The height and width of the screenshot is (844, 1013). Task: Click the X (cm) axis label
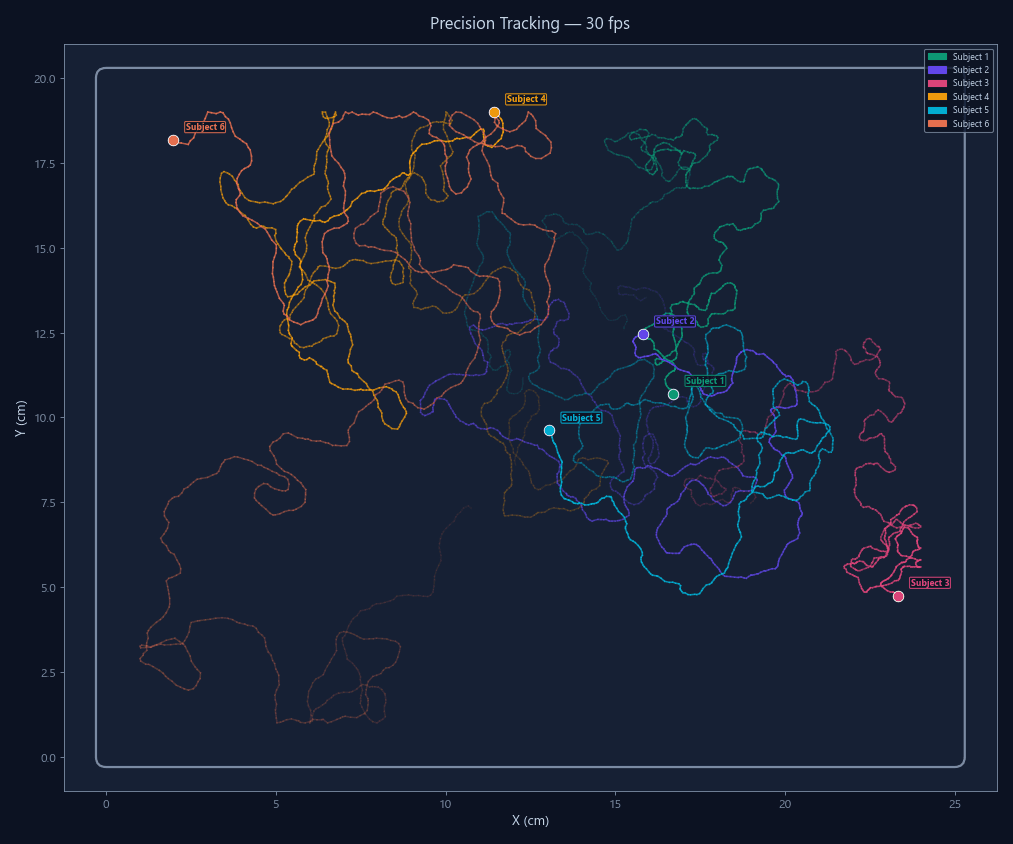point(530,821)
